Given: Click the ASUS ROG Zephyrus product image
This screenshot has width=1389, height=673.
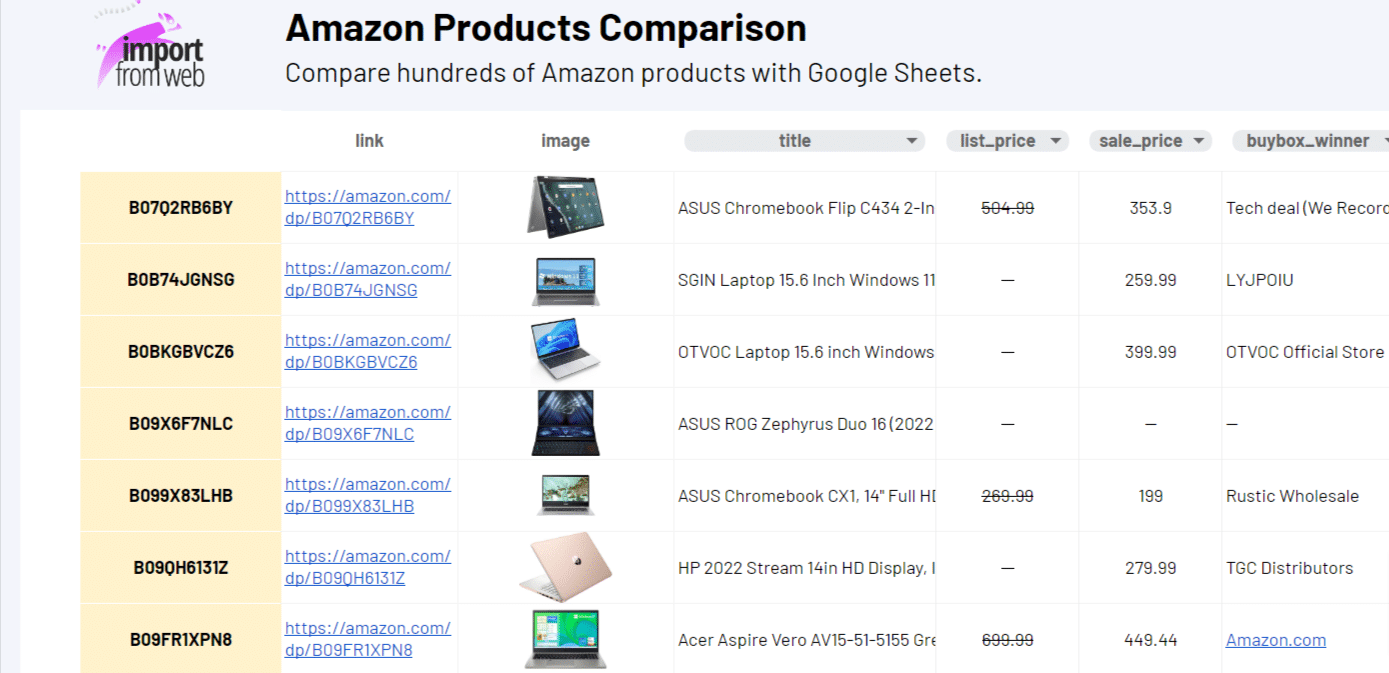Looking at the screenshot, I should tap(566, 423).
